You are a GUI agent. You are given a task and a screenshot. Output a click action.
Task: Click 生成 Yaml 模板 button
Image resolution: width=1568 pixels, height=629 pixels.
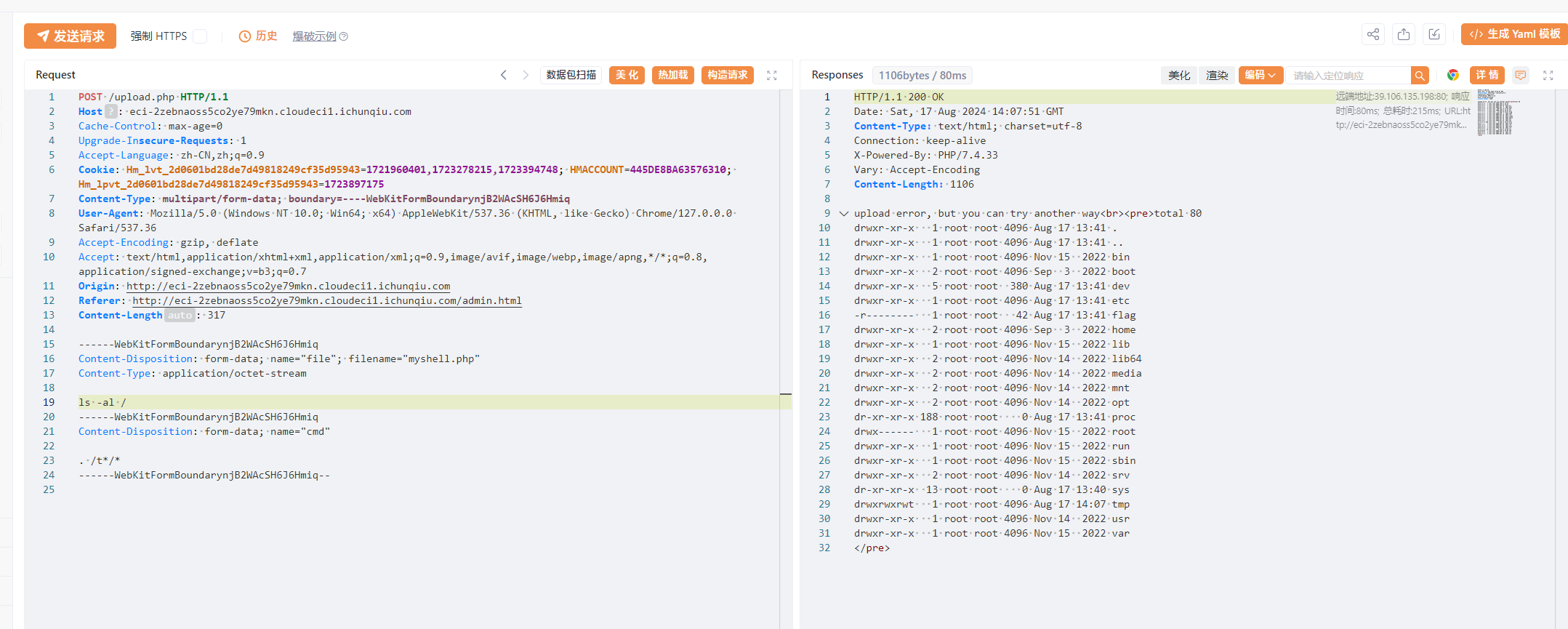click(x=1514, y=34)
